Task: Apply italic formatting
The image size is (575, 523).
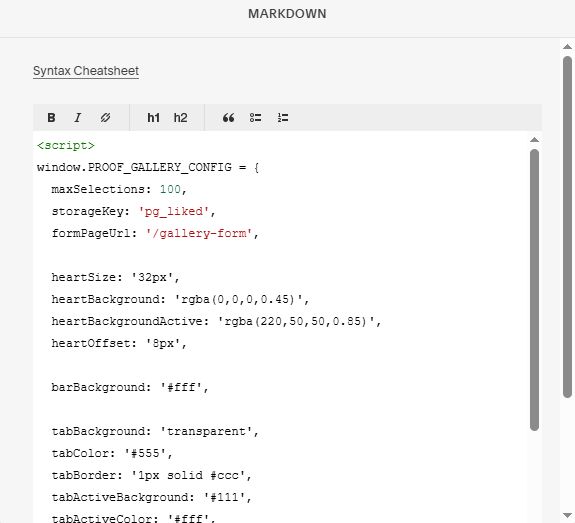Action: pos(78,118)
